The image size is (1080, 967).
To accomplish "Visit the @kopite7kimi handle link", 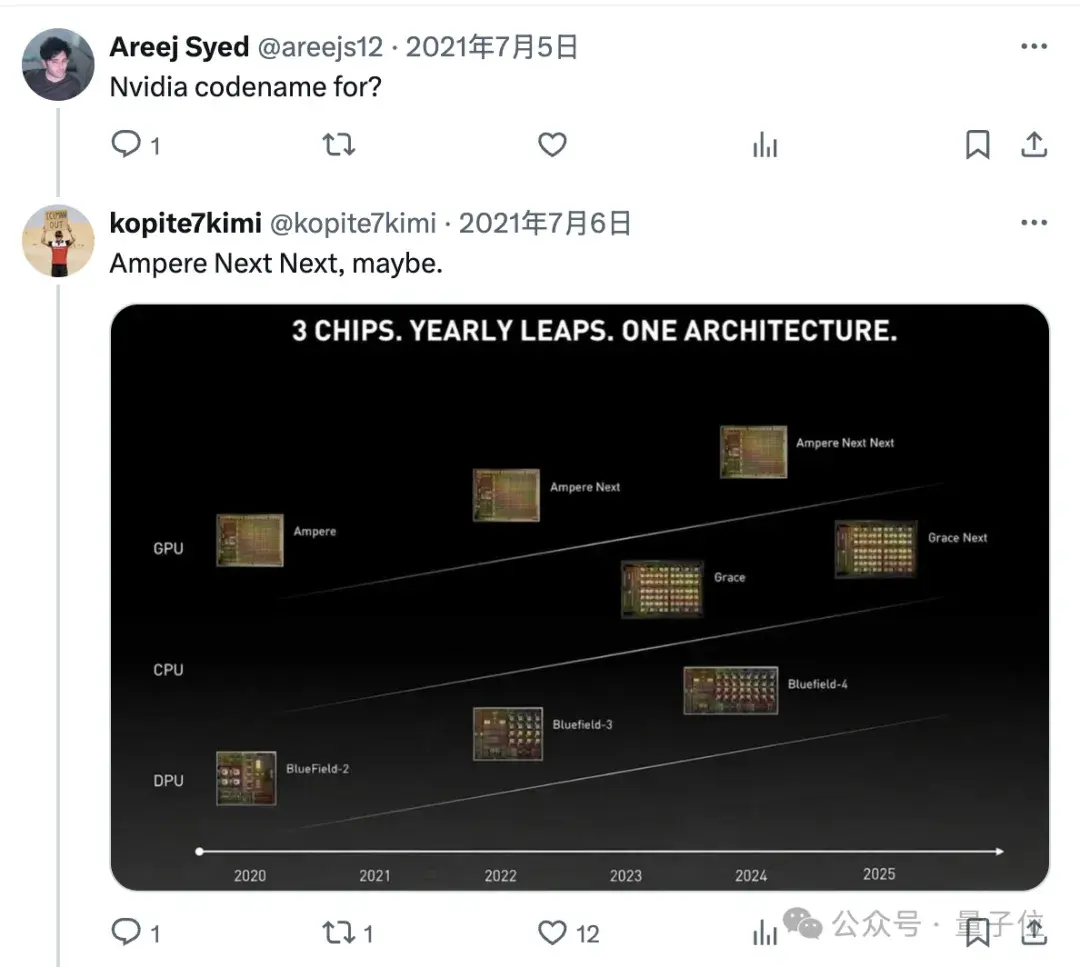I will pos(353,223).
